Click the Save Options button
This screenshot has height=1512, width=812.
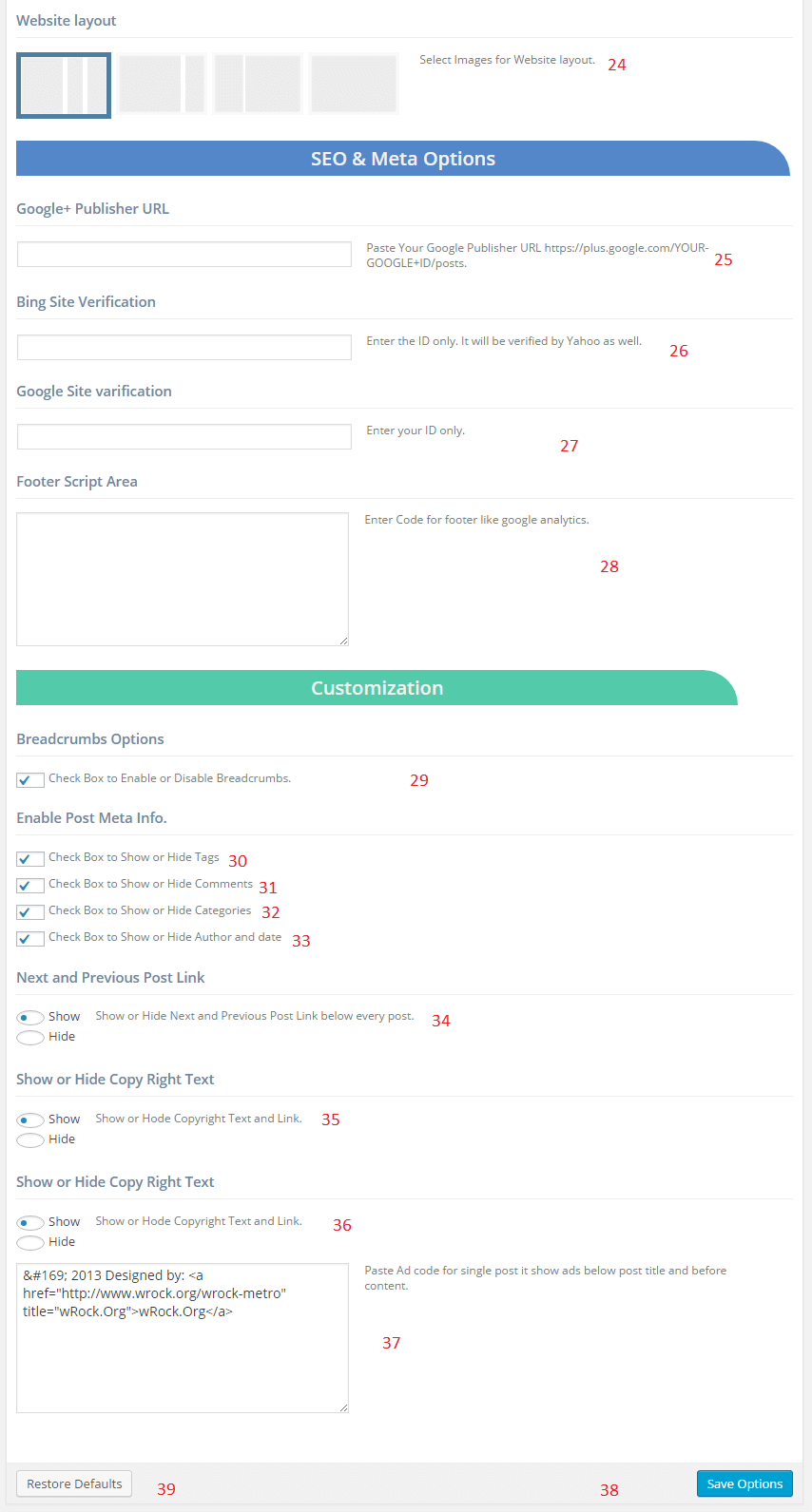point(744,1483)
